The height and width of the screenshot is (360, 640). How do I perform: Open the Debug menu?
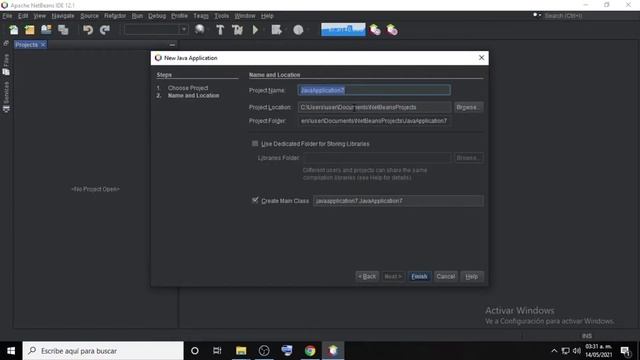click(157, 16)
